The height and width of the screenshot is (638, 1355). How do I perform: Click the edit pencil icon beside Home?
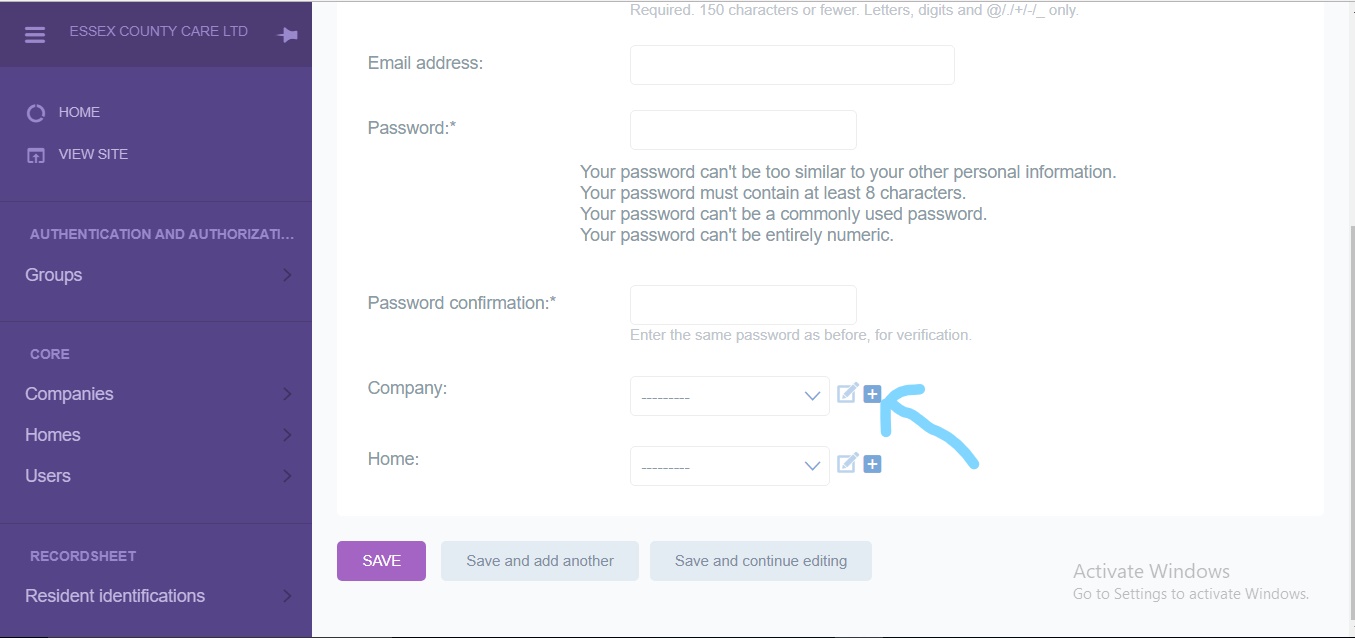(x=847, y=464)
